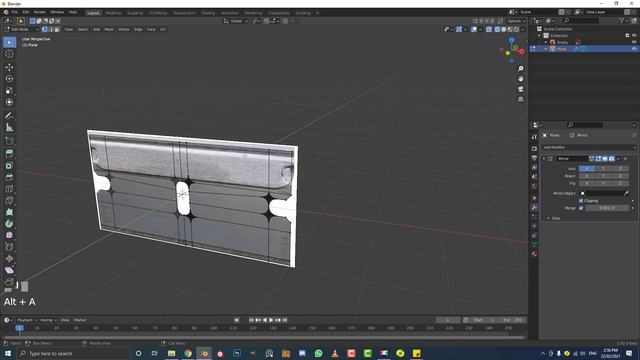Open the Global transform orientation dropdown
The width and height of the screenshot is (640, 360).
236,21
